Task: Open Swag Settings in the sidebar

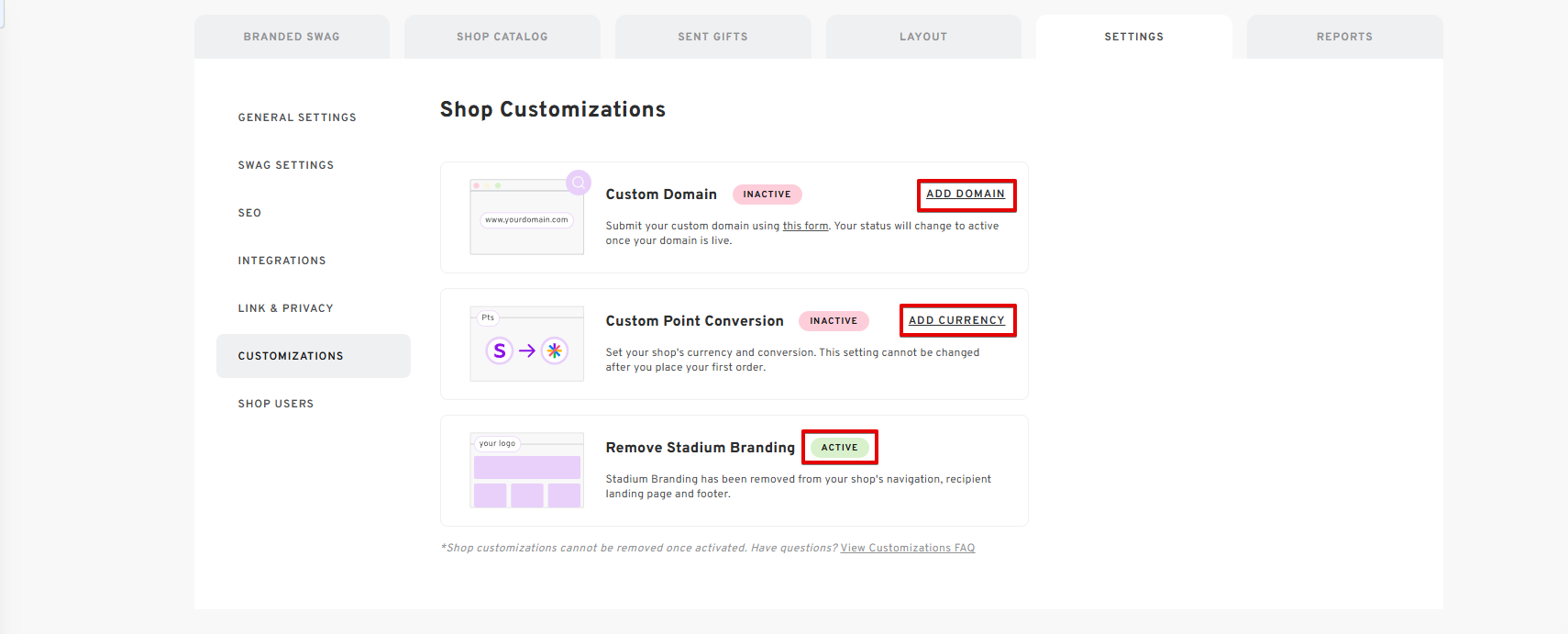Action: pyautogui.click(x=286, y=165)
